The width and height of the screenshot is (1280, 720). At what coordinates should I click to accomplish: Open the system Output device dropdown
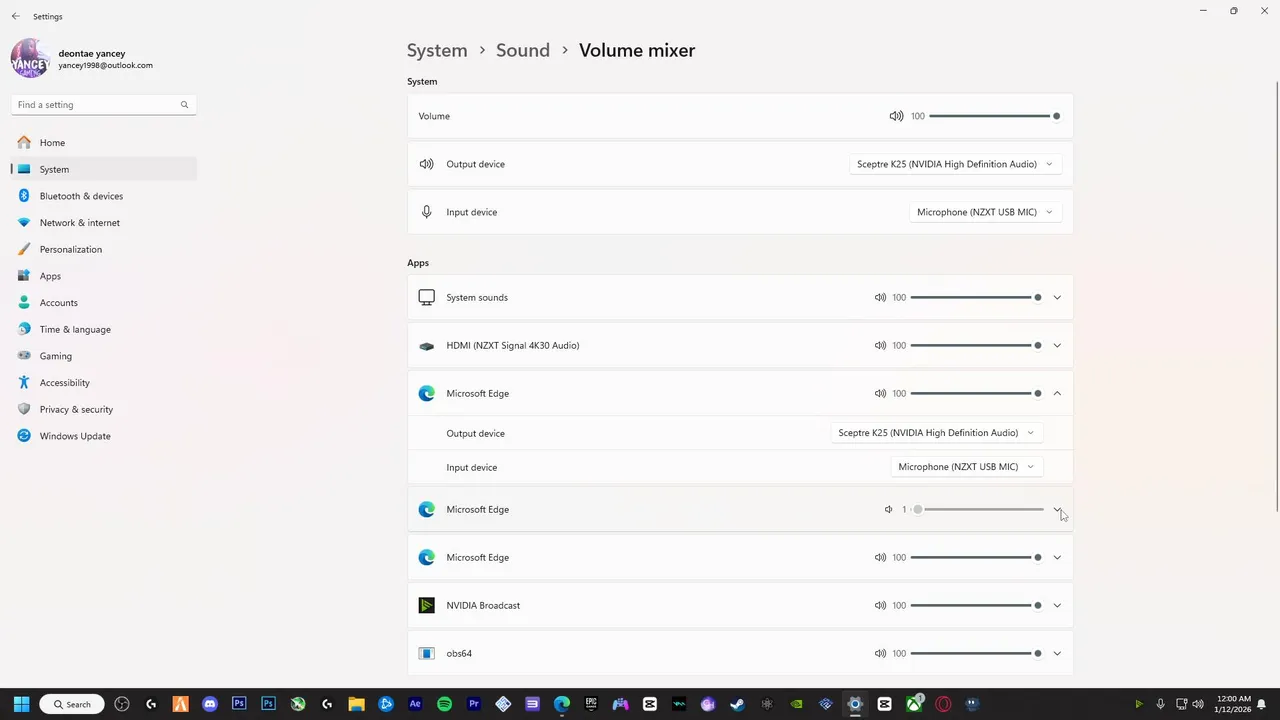pyautogui.click(x=955, y=164)
